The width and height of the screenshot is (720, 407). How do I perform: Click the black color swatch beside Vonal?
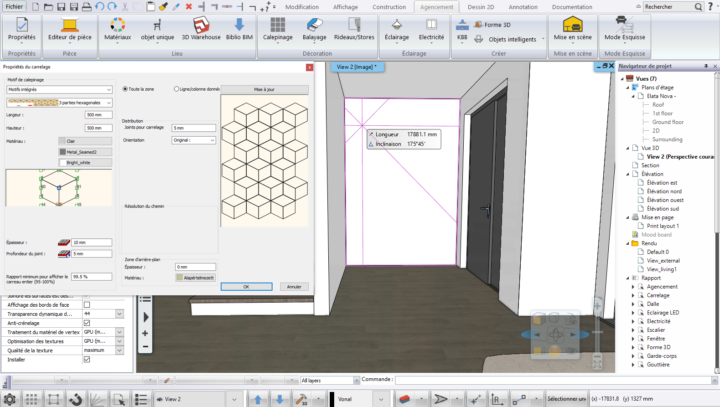[x=332, y=399]
